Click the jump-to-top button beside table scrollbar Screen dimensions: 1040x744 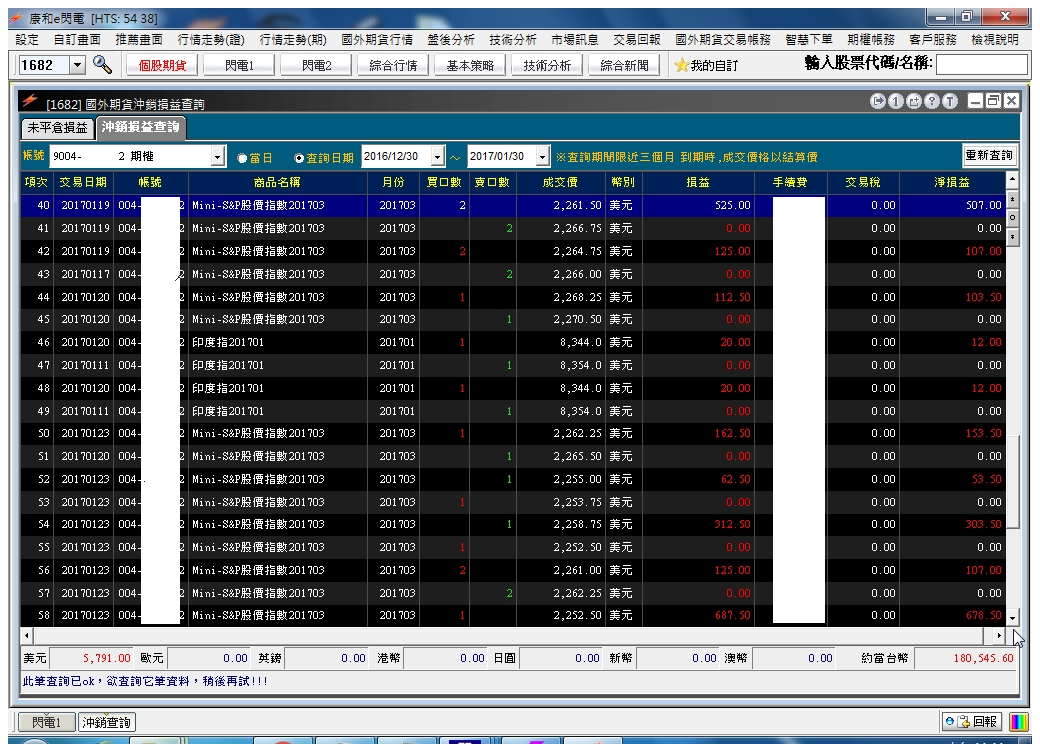click(x=1012, y=198)
